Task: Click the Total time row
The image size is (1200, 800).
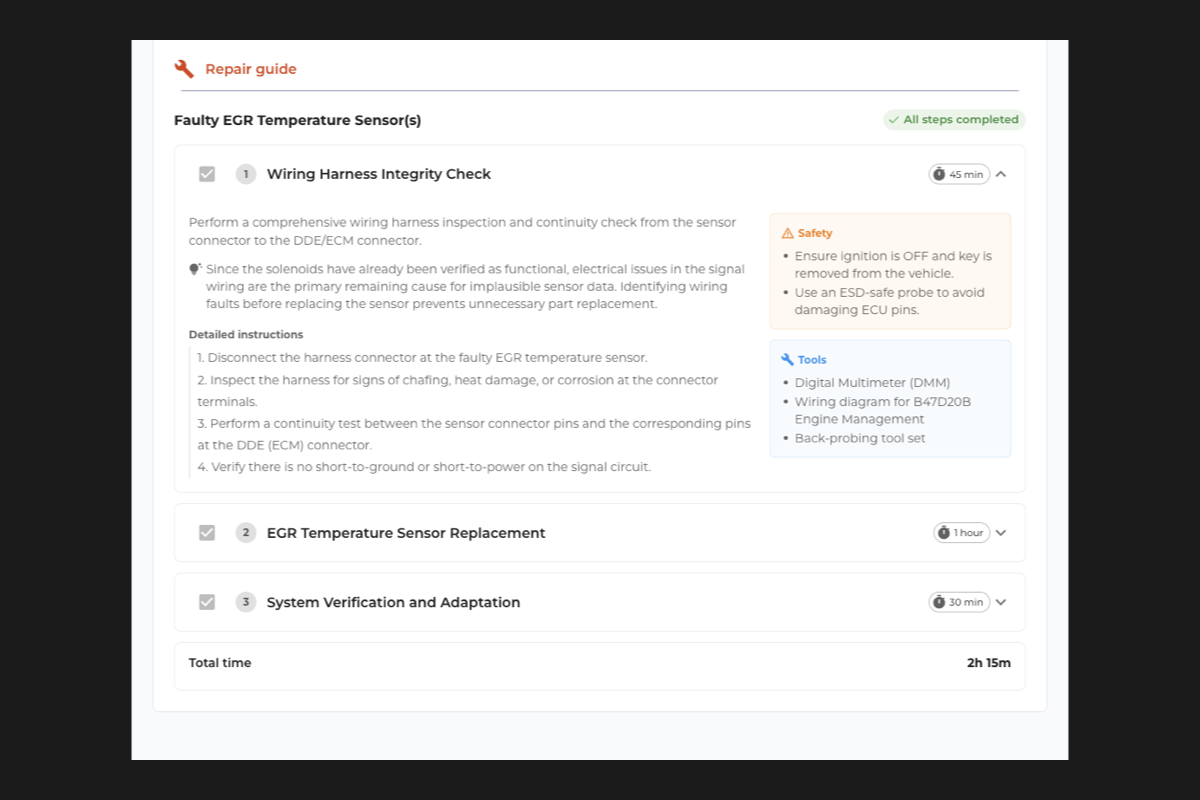Action: click(x=600, y=664)
